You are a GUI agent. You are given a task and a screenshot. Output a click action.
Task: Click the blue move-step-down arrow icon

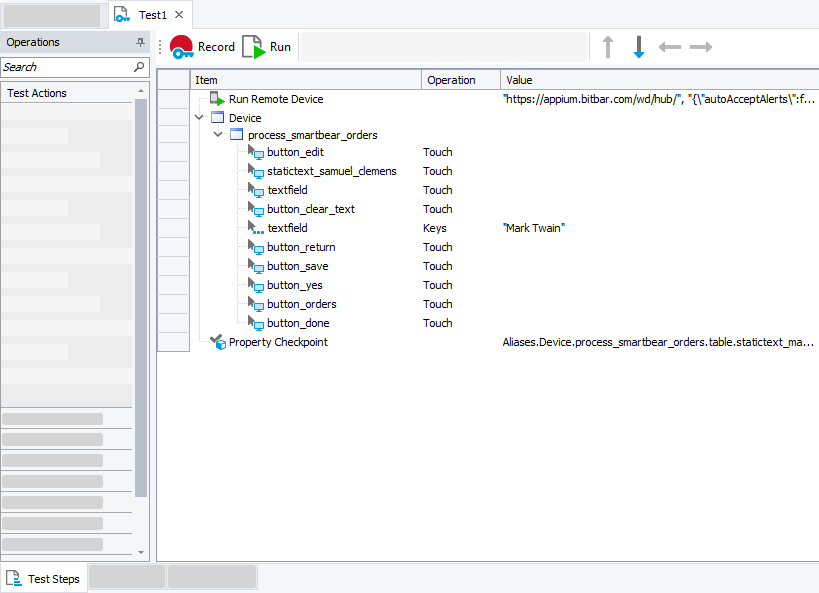639,46
